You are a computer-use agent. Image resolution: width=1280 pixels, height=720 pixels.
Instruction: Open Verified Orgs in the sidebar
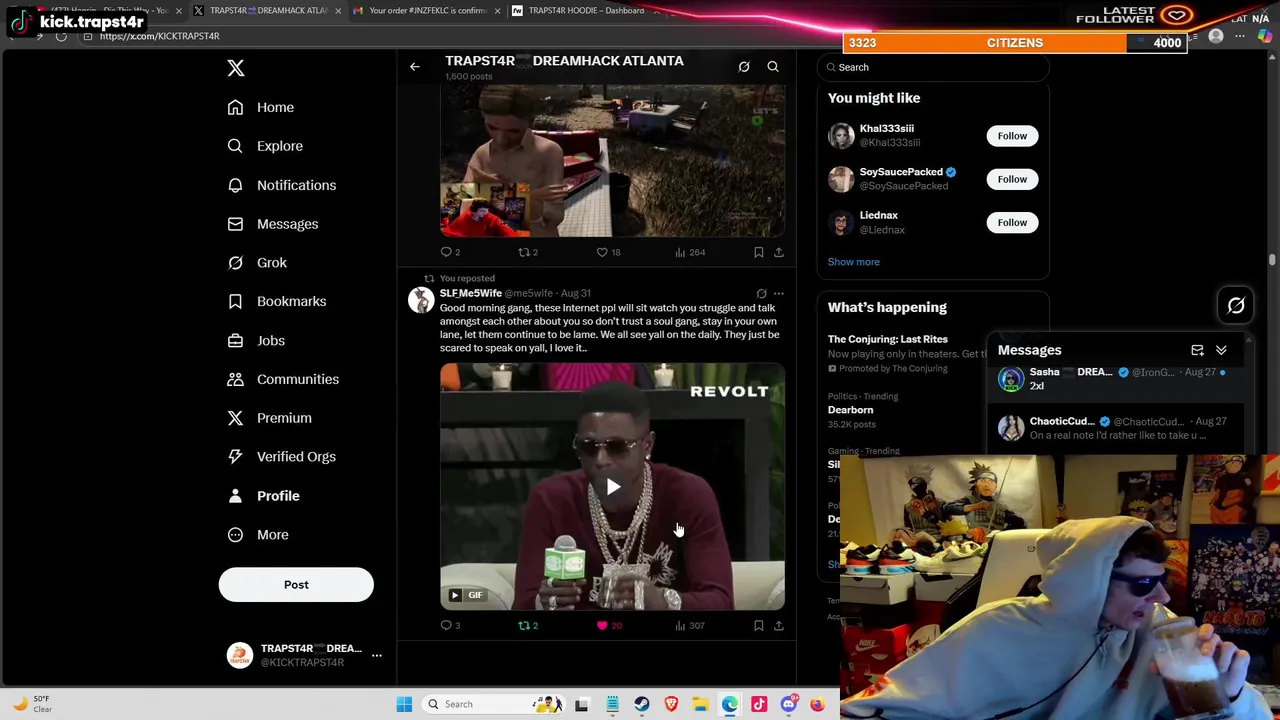point(281,457)
